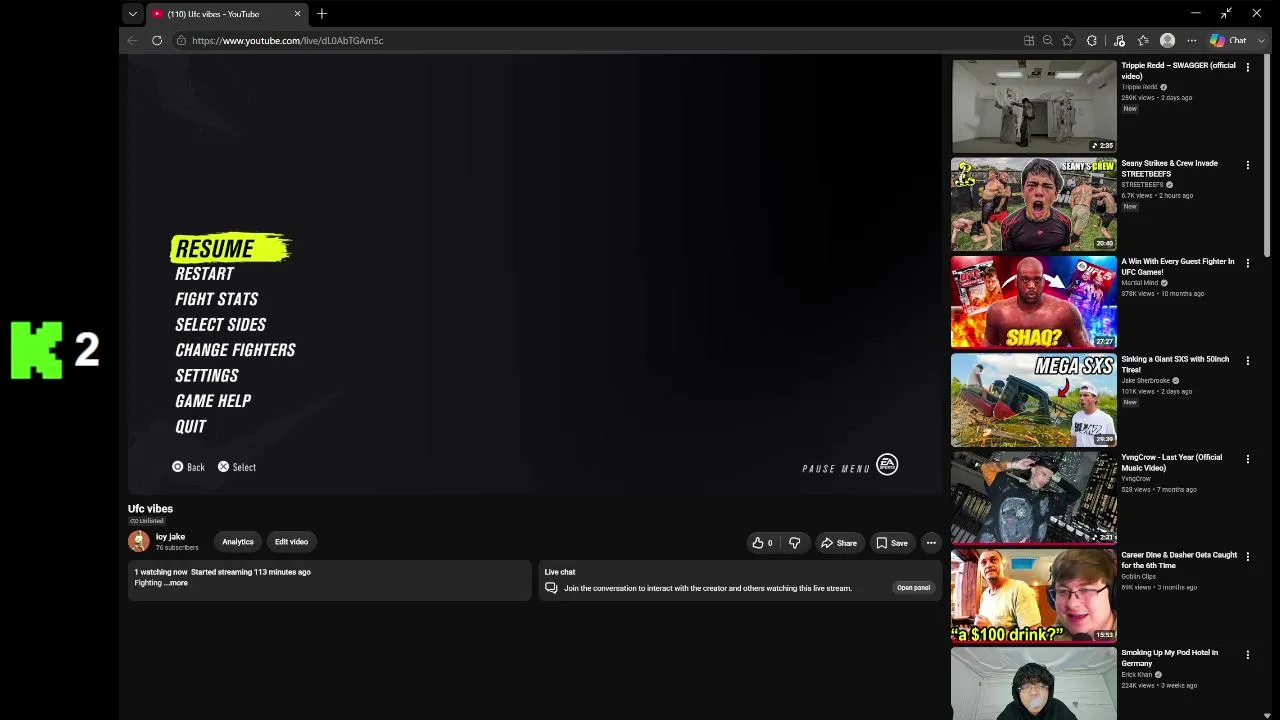The width and height of the screenshot is (1280, 720).
Task: Open the live chat panel
Action: click(x=913, y=588)
